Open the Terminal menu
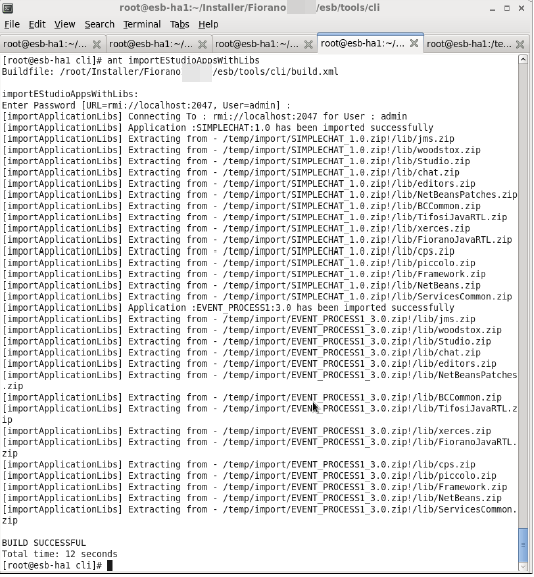Image resolution: width=534 pixels, height=577 pixels. [142, 24]
